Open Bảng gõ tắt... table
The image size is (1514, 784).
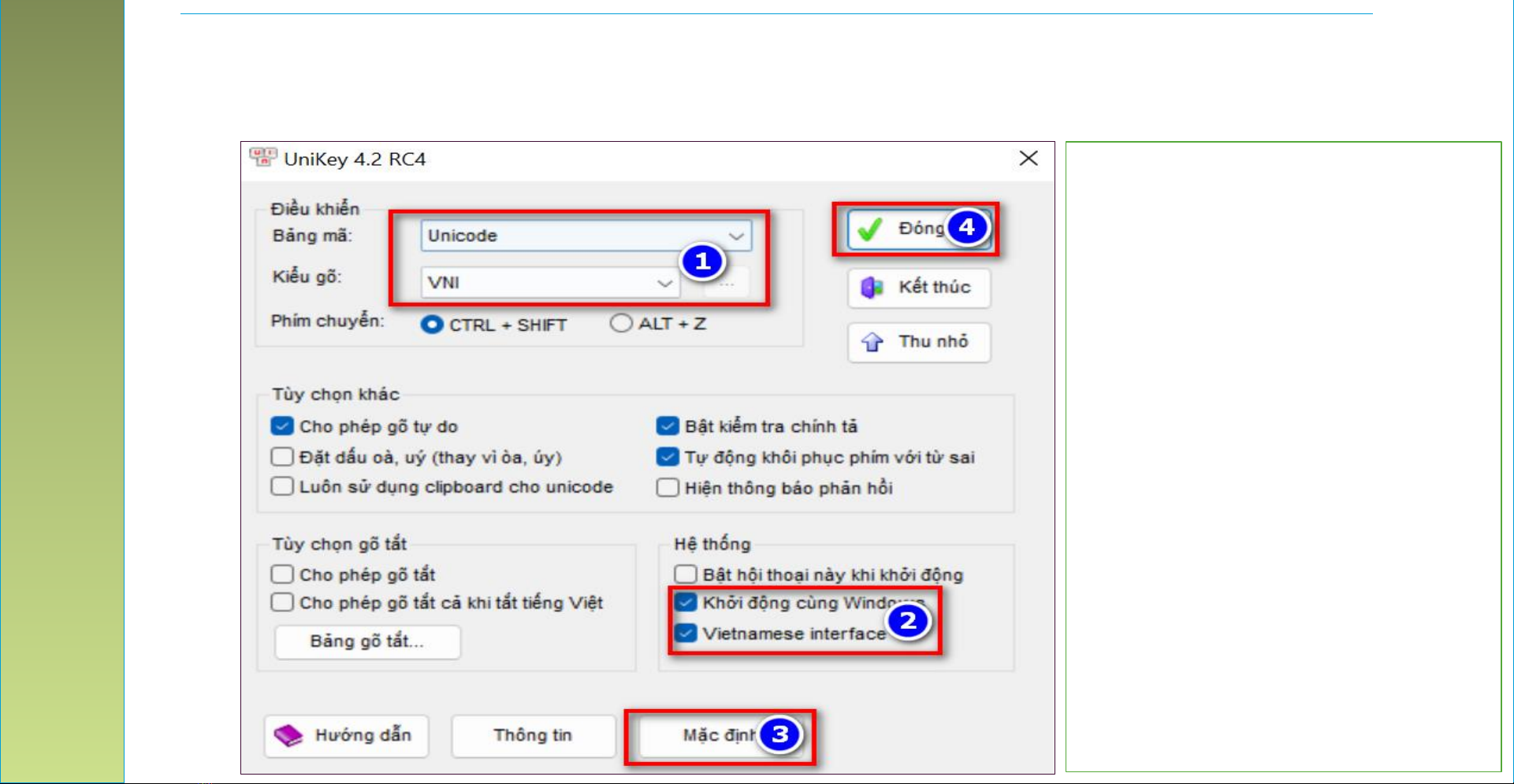tap(367, 641)
